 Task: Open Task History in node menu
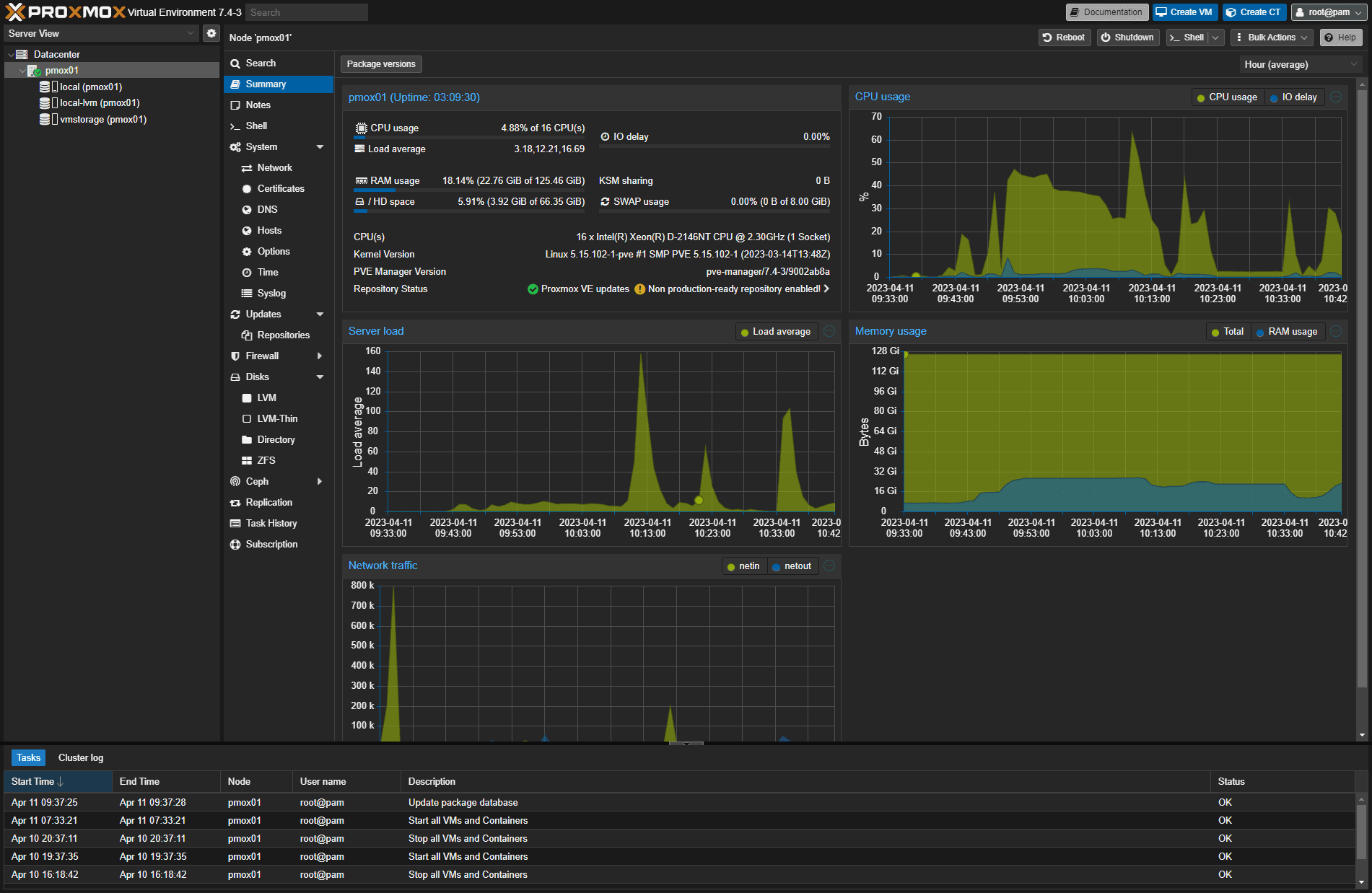tap(271, 524)
